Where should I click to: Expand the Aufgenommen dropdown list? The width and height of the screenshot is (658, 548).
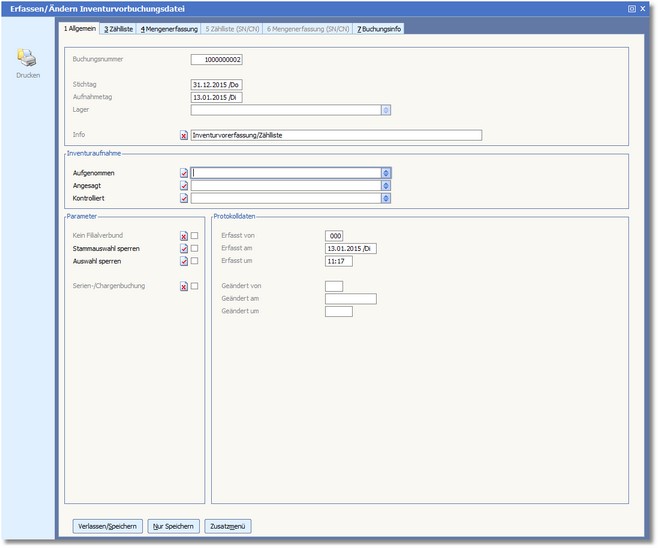(386, 173)
